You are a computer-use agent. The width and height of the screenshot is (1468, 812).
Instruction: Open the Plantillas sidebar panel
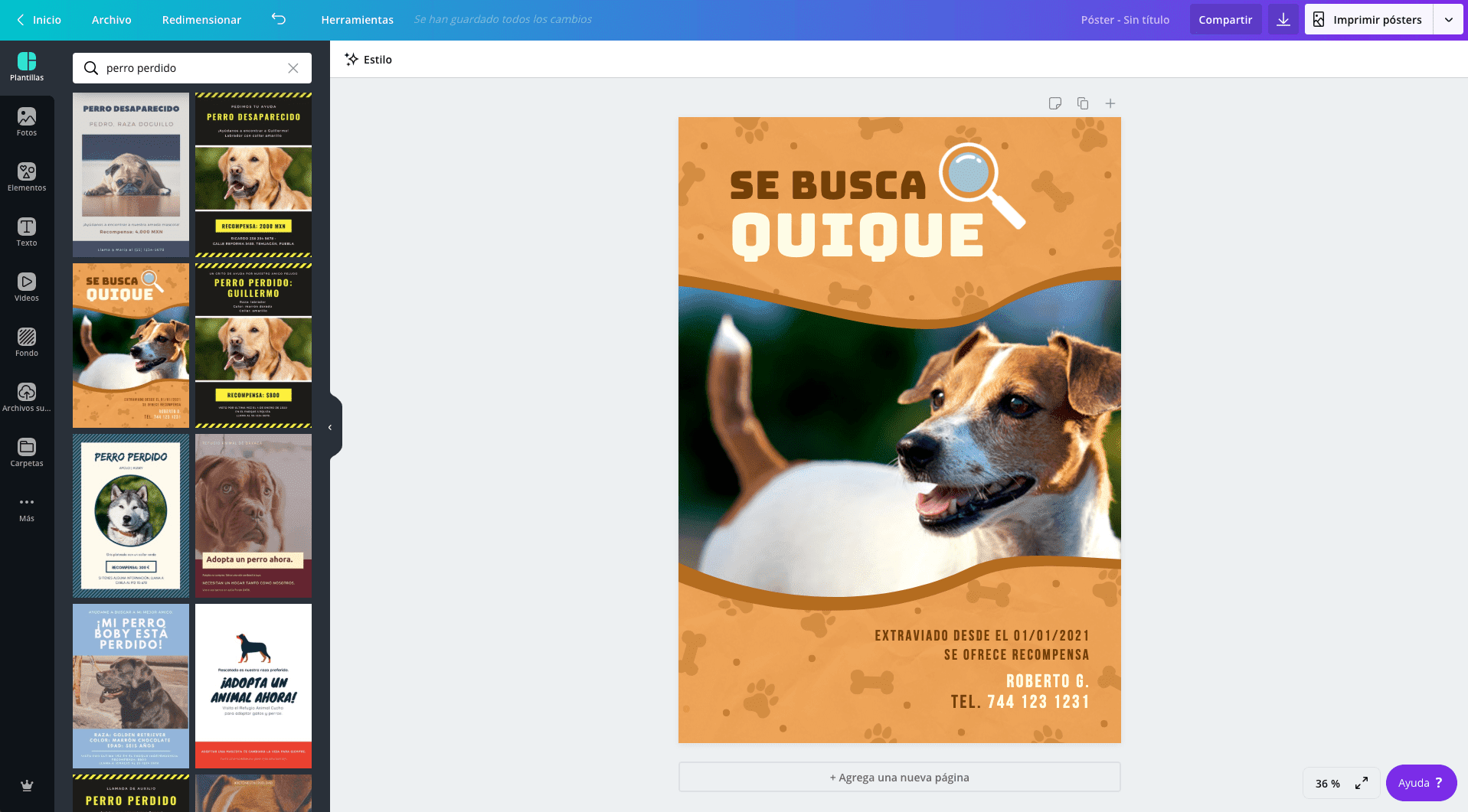(x=27, y=67)
